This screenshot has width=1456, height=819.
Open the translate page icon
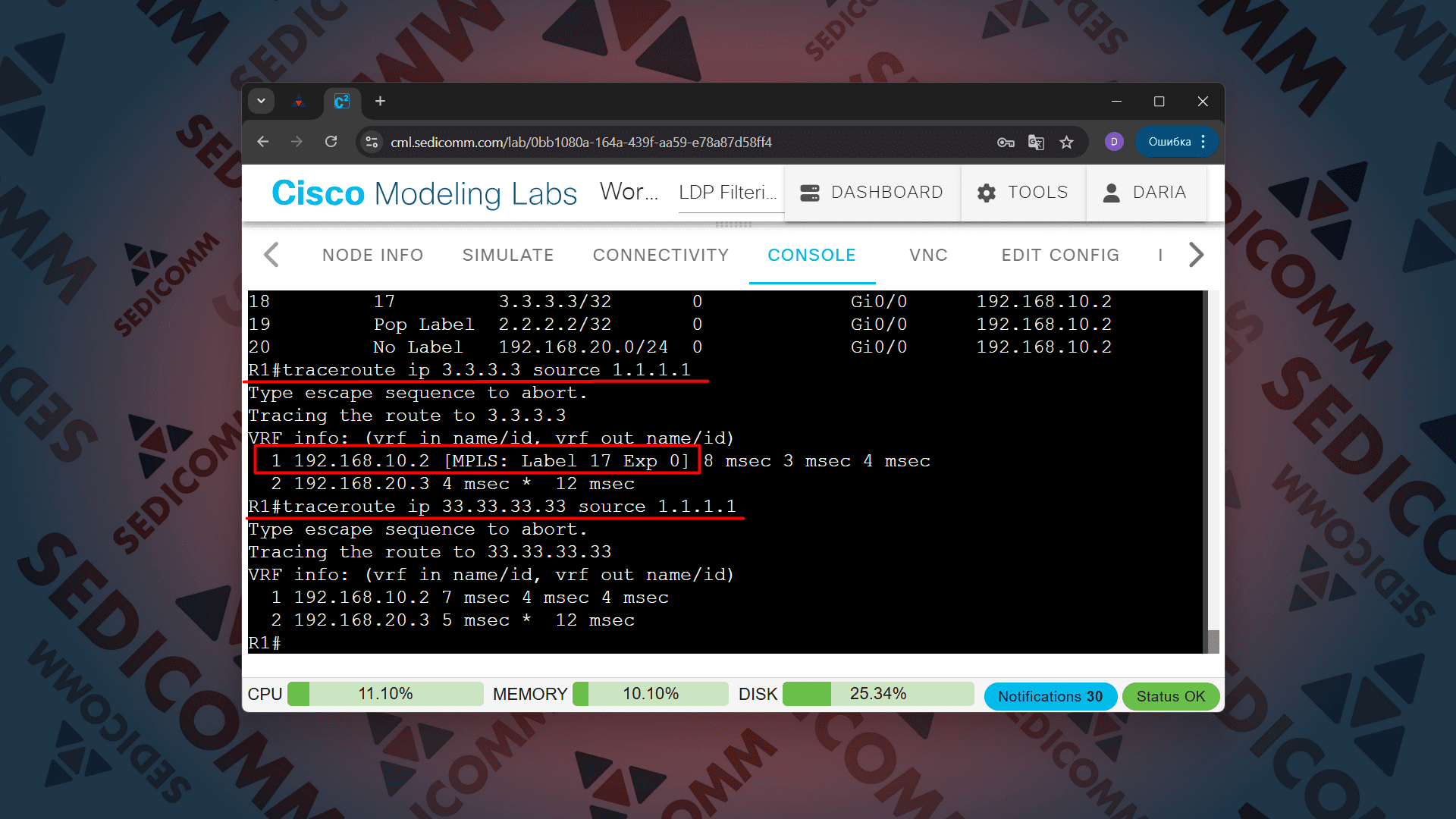coord(1036,142)
